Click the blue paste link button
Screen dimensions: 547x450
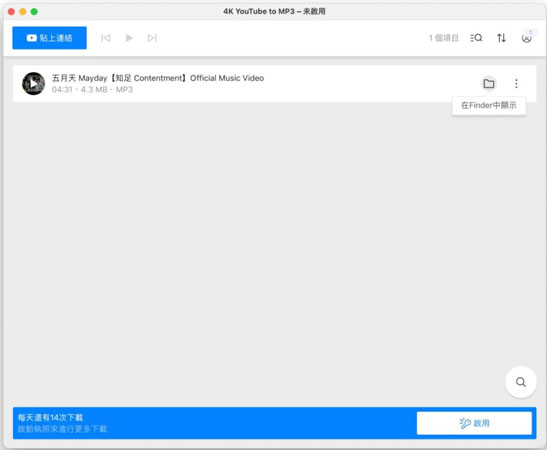coord(50,38)
